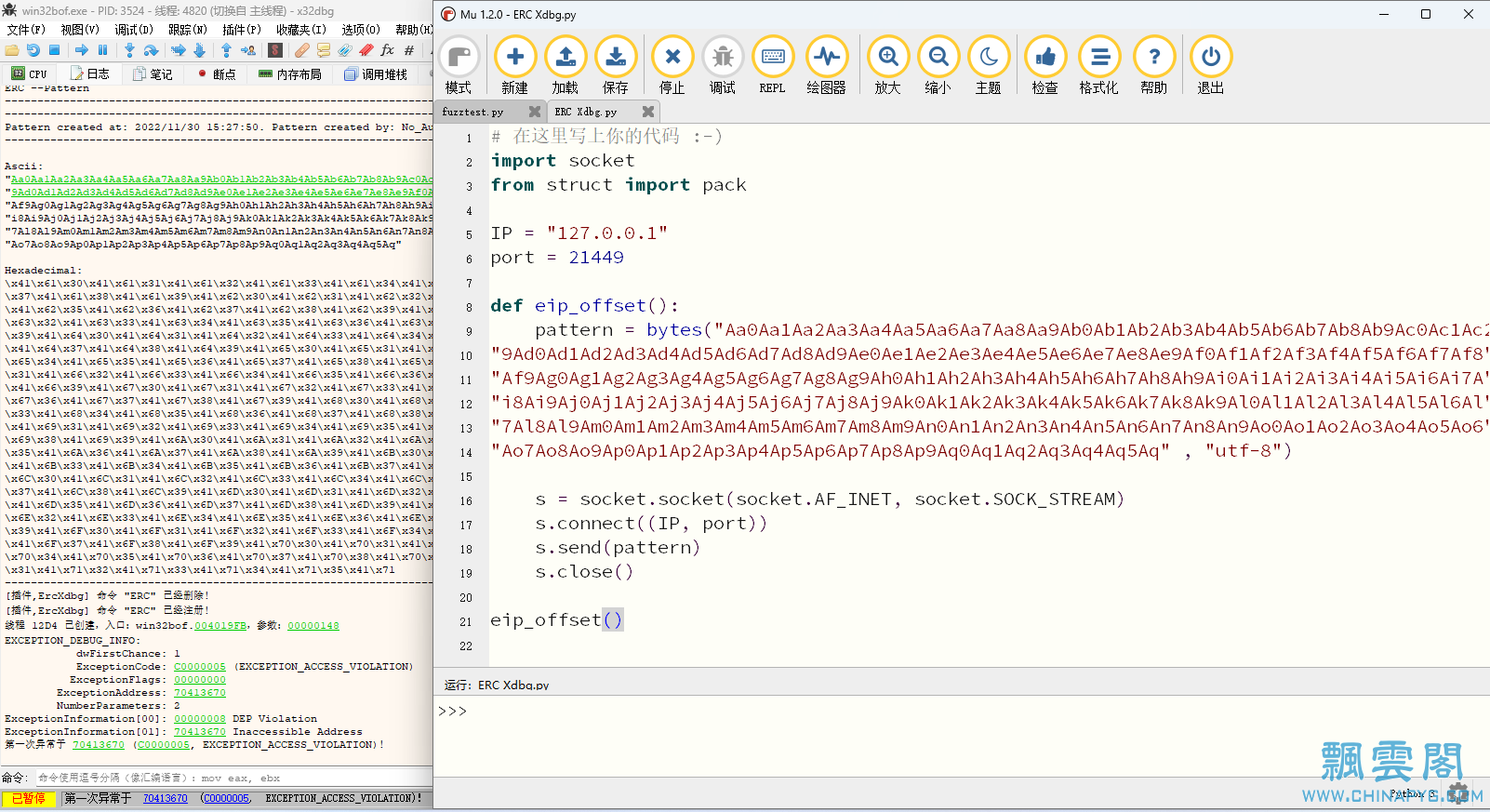Open the 绘图器 plotter
1490x812 pixels.
826,66
